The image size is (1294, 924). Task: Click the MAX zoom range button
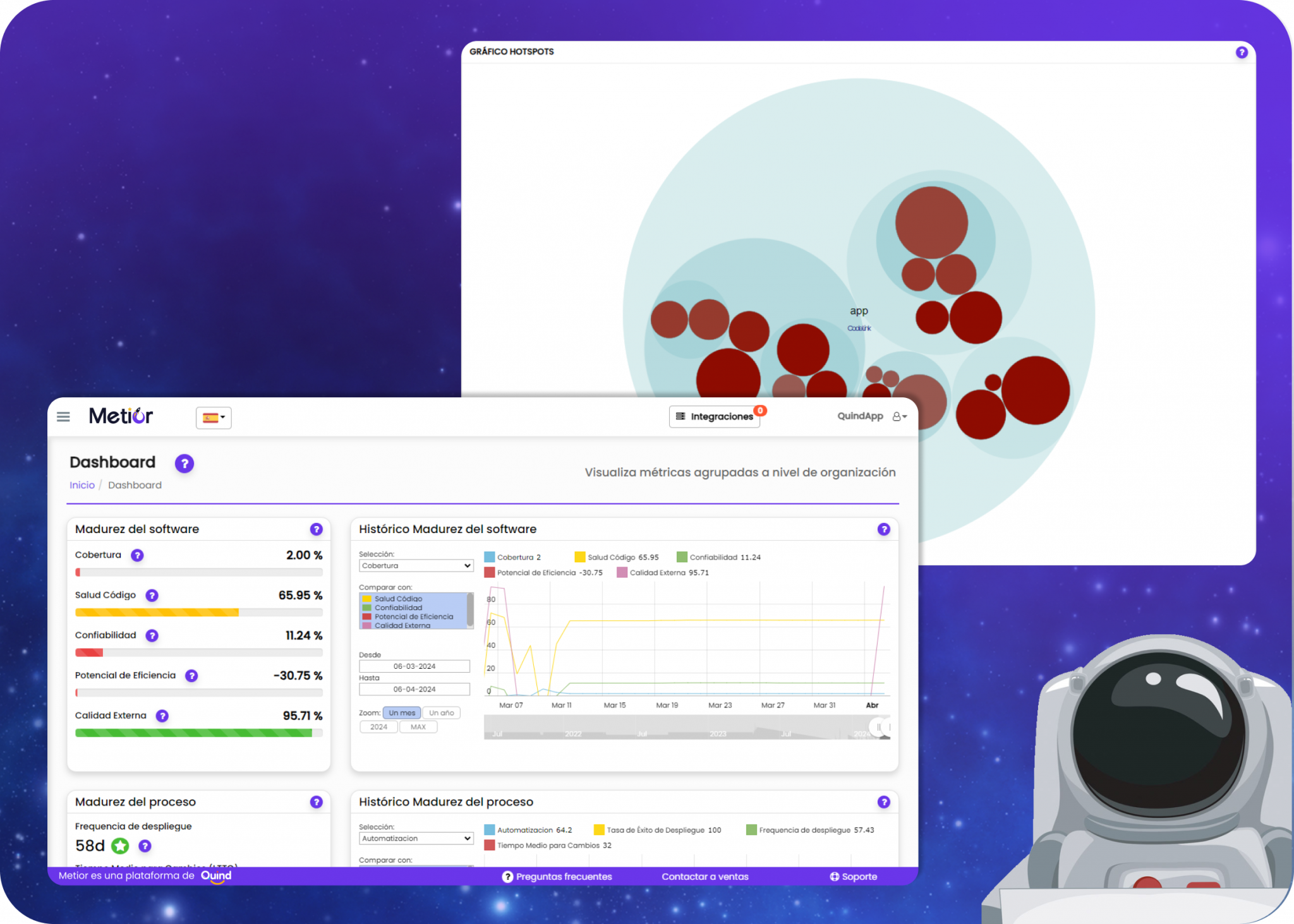click(418, 726)
